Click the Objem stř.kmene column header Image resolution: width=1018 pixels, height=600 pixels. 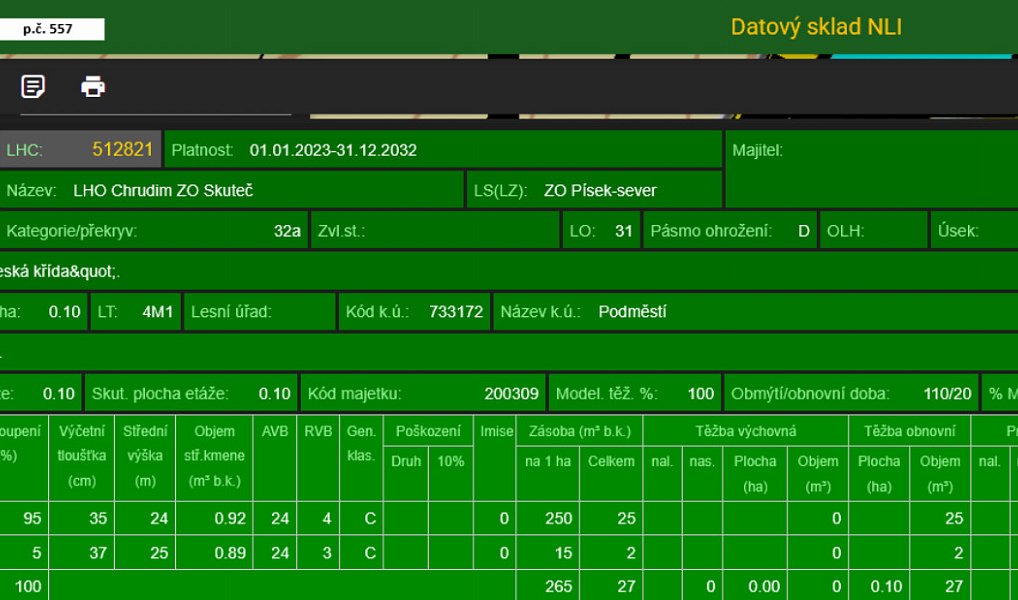click(214, 456)
